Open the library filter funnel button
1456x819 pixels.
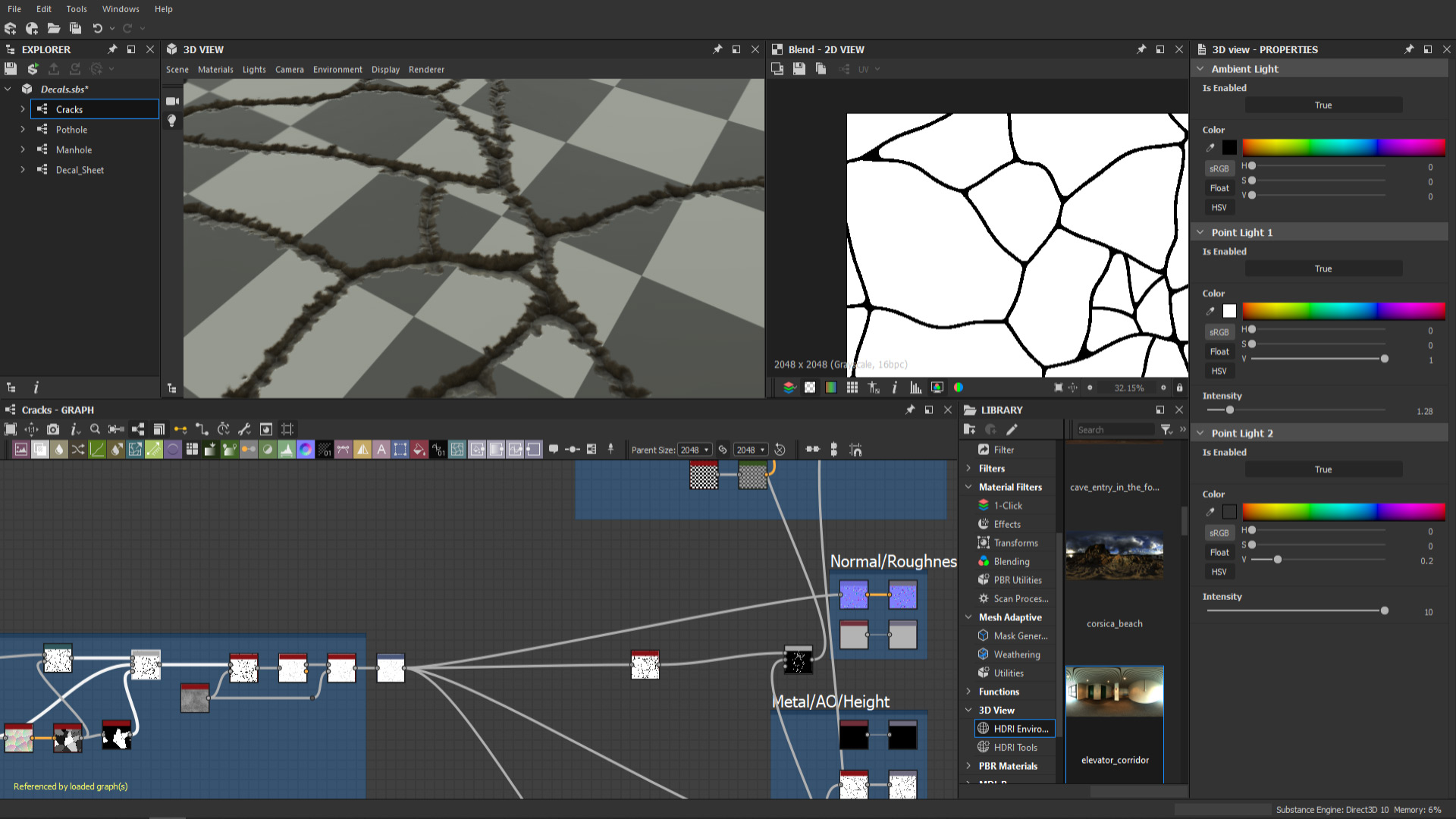coord(1166,429)
